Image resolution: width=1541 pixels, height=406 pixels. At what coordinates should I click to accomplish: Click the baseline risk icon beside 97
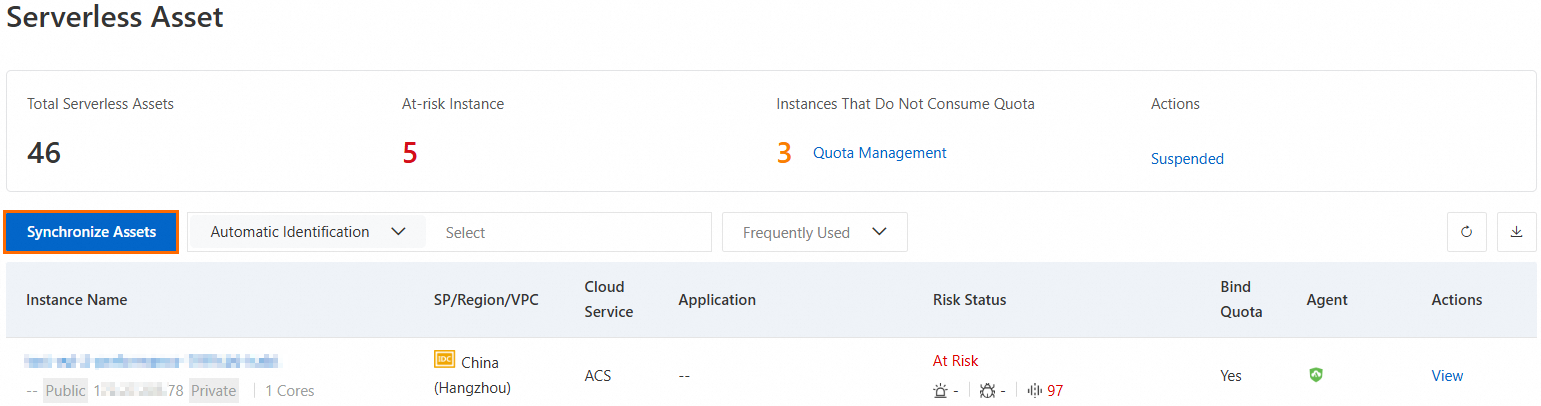1035,391
